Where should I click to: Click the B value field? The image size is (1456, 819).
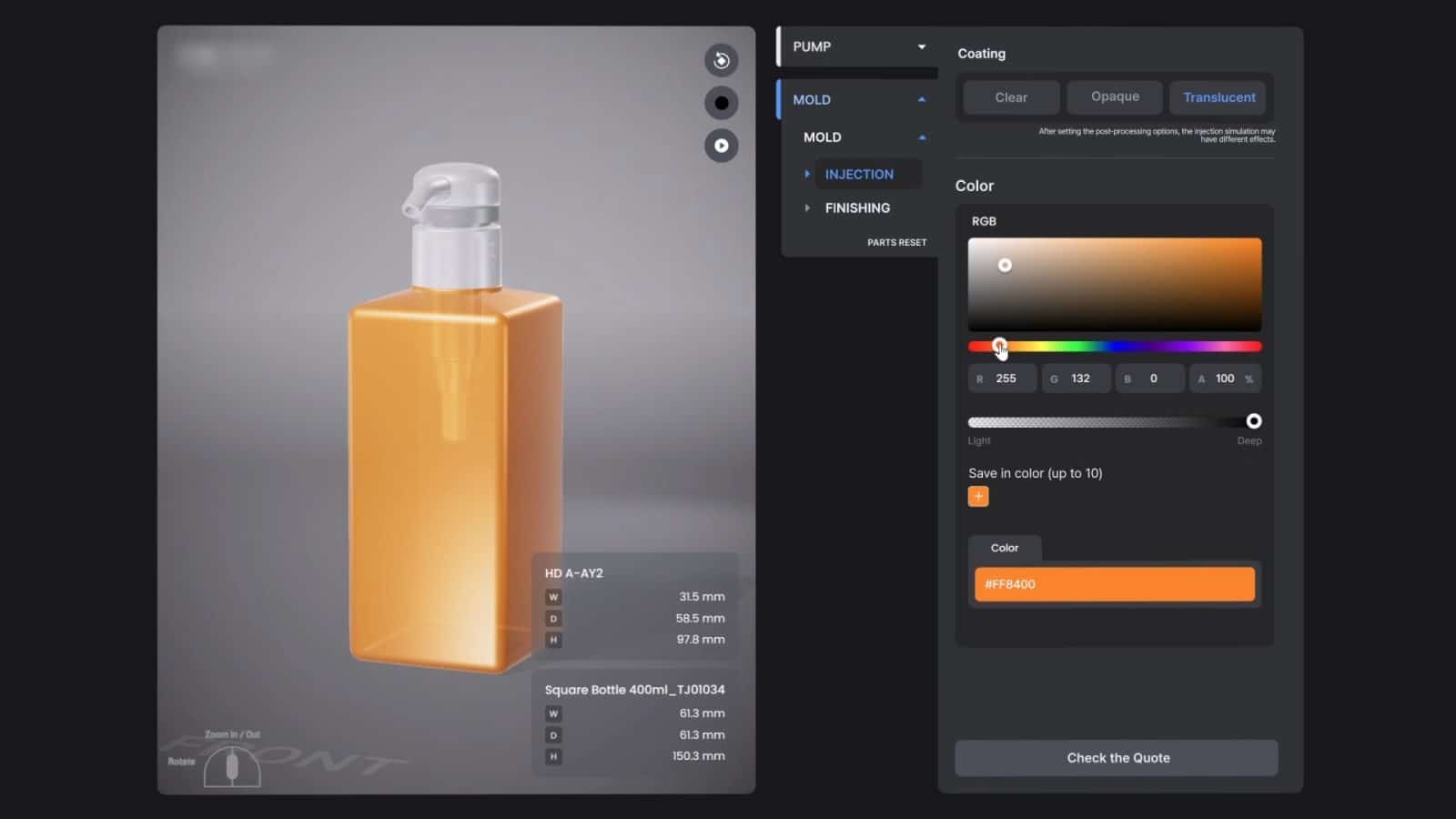point(1150,379)
